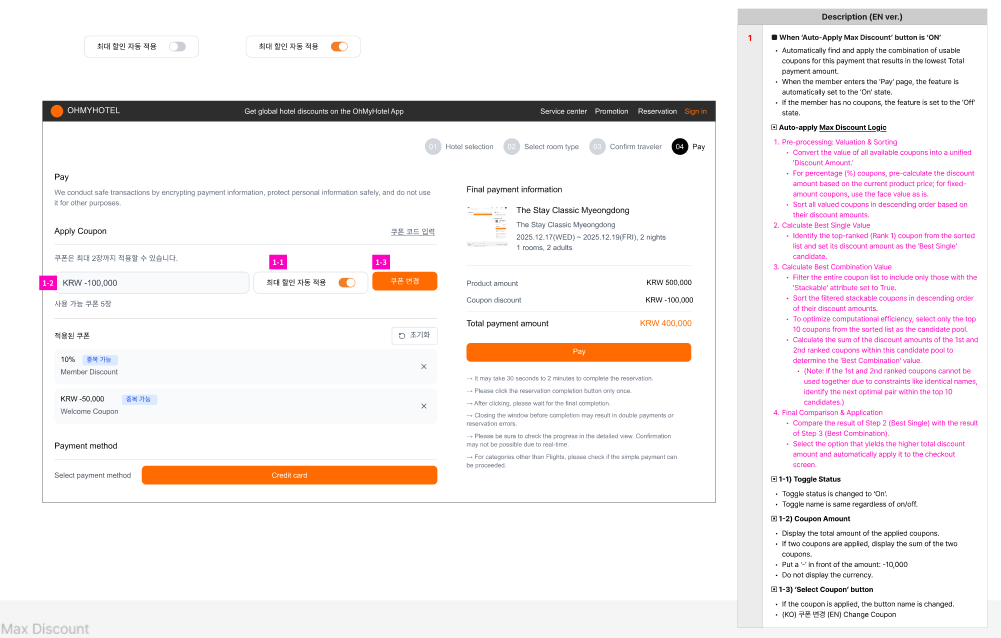The height and width of the screenshot is (638, 1001).
Task: Open the Service center menu
Action: point(563,111)
